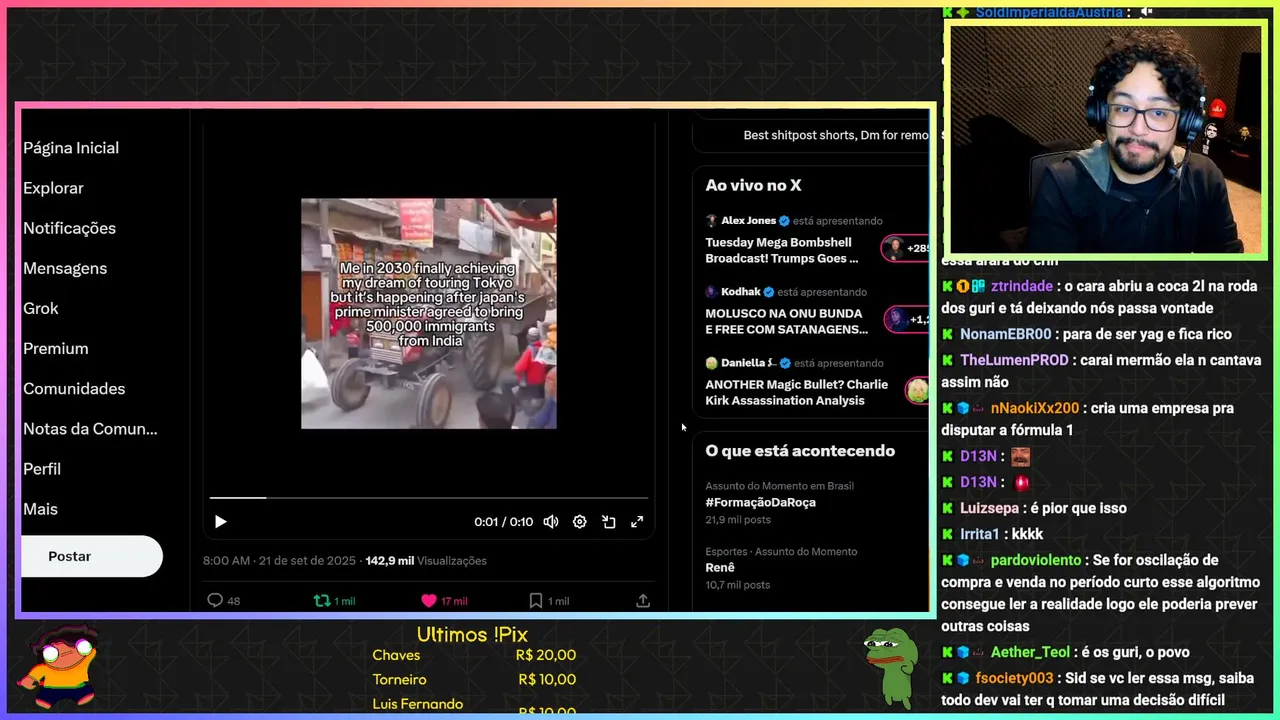Click Alex Jones listener avatars badge
The width and height of the screenshot is (1280, 720).
[x=906, y=248]
